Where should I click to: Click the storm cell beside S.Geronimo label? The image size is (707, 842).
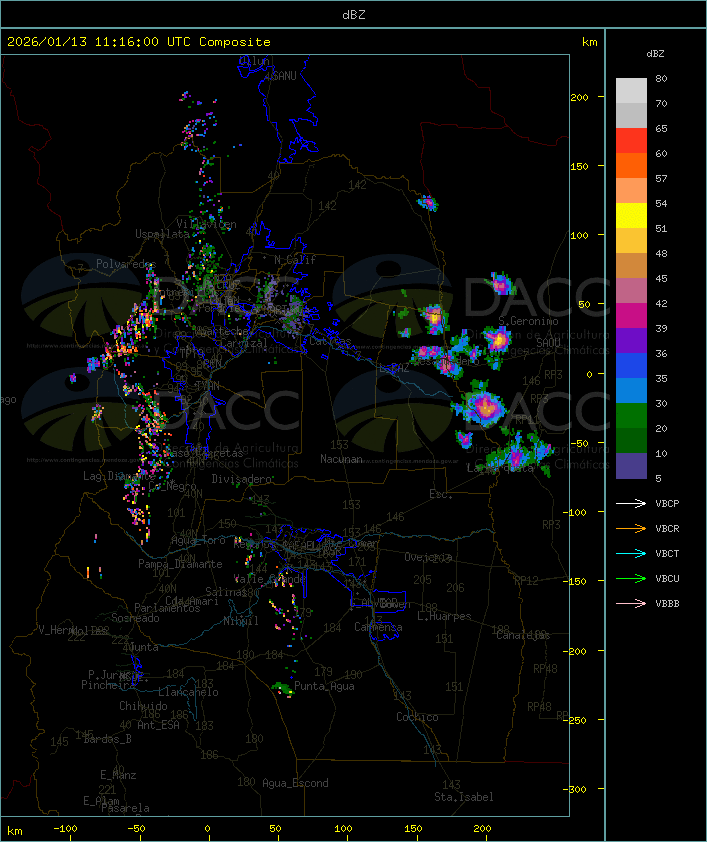click(x=497, y=339)
